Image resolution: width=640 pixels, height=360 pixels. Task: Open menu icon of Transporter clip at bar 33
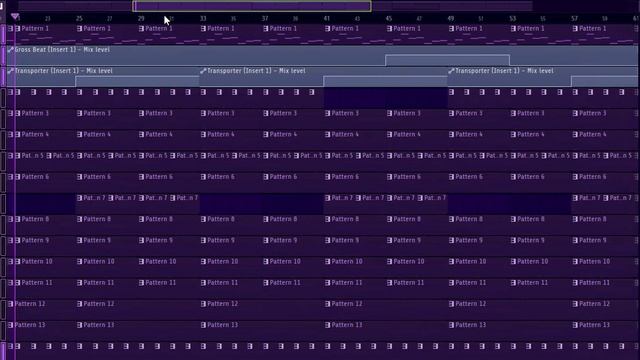(x=203, y=71)
